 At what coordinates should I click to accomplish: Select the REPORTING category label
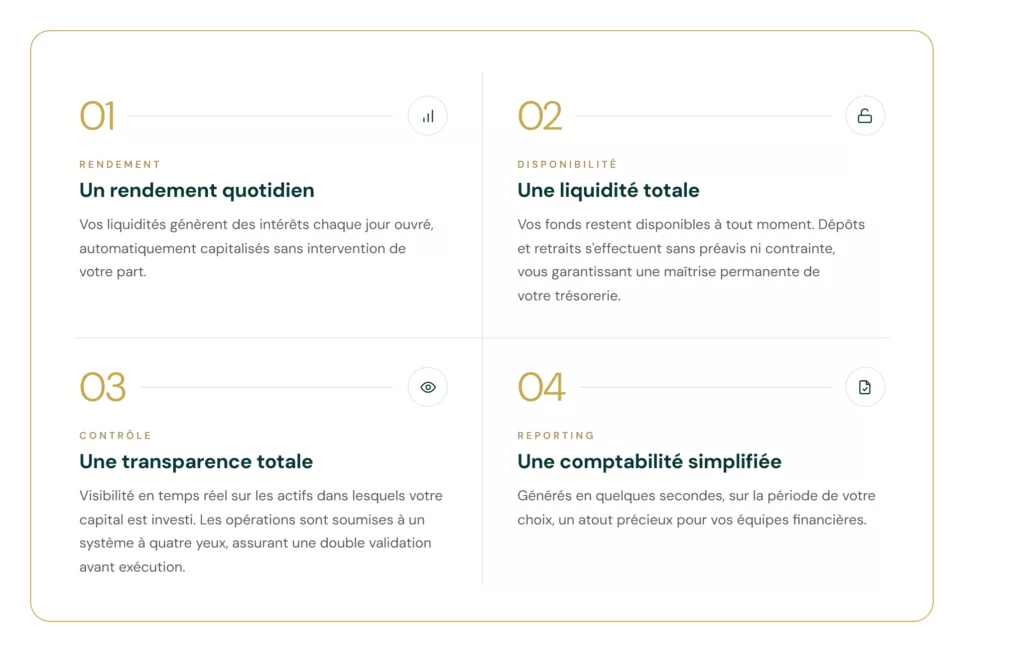pos(556,436)
